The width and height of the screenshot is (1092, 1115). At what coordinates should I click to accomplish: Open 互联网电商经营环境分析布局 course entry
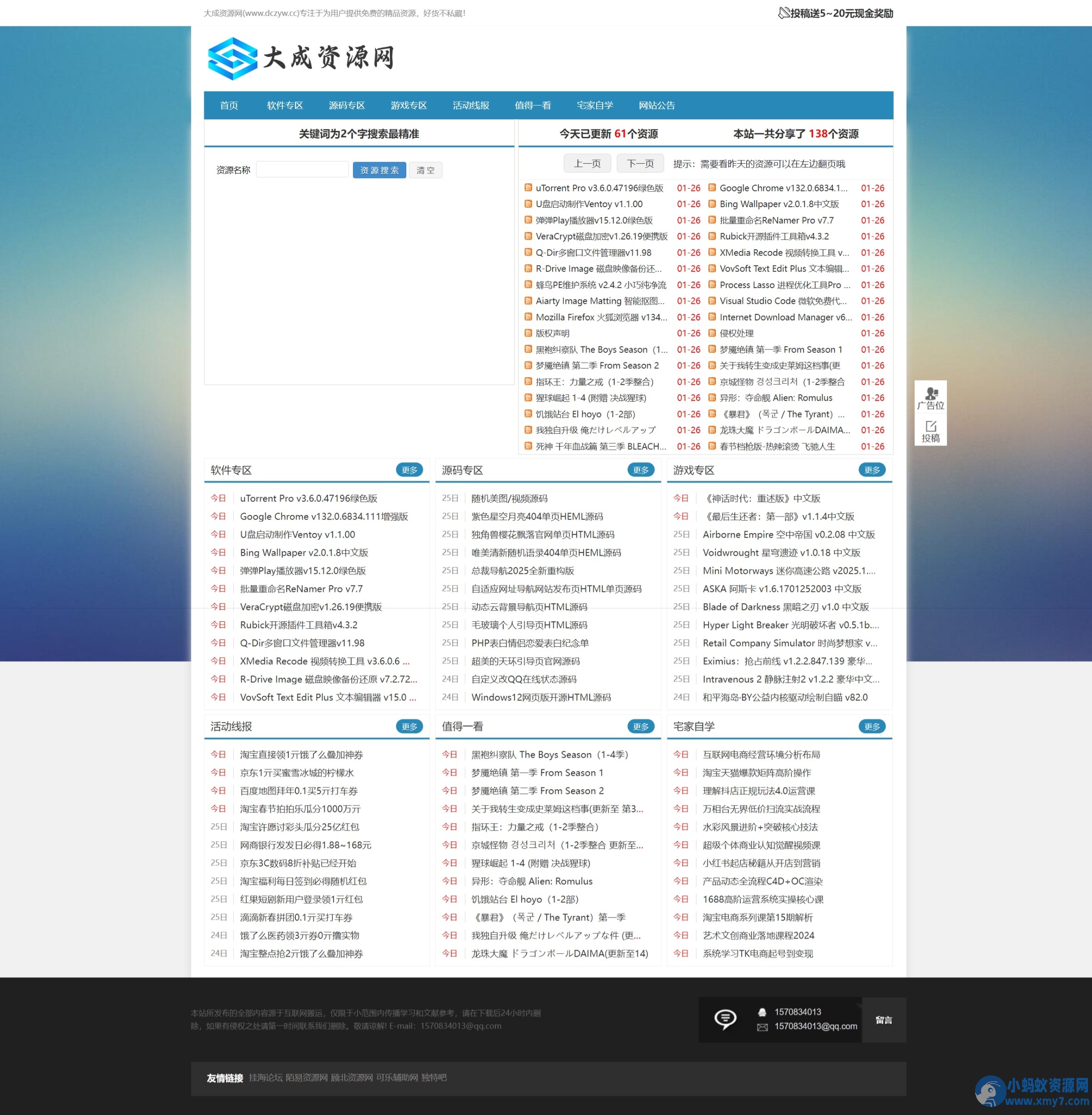click(x=761, y=754)
